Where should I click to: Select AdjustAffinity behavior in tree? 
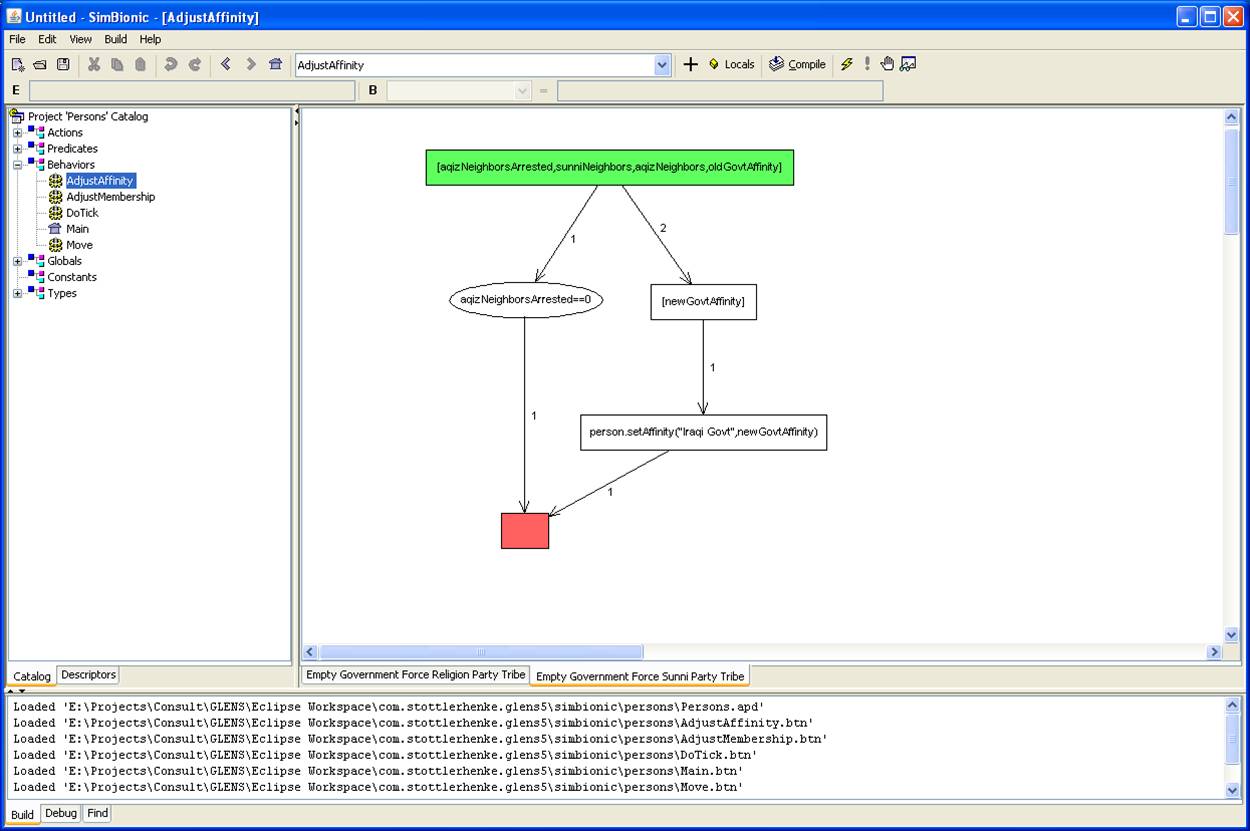(x=100, y=181)
